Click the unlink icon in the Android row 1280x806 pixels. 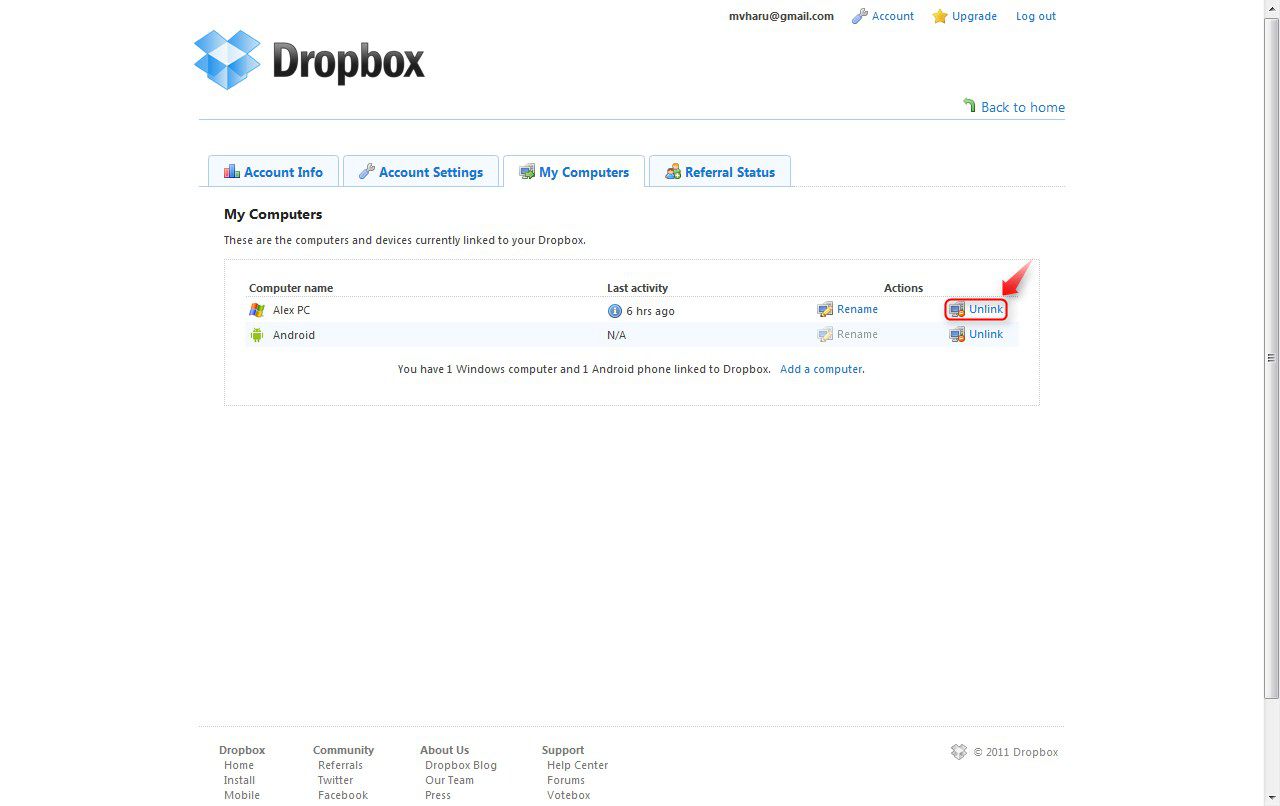[x=957, y=335]
